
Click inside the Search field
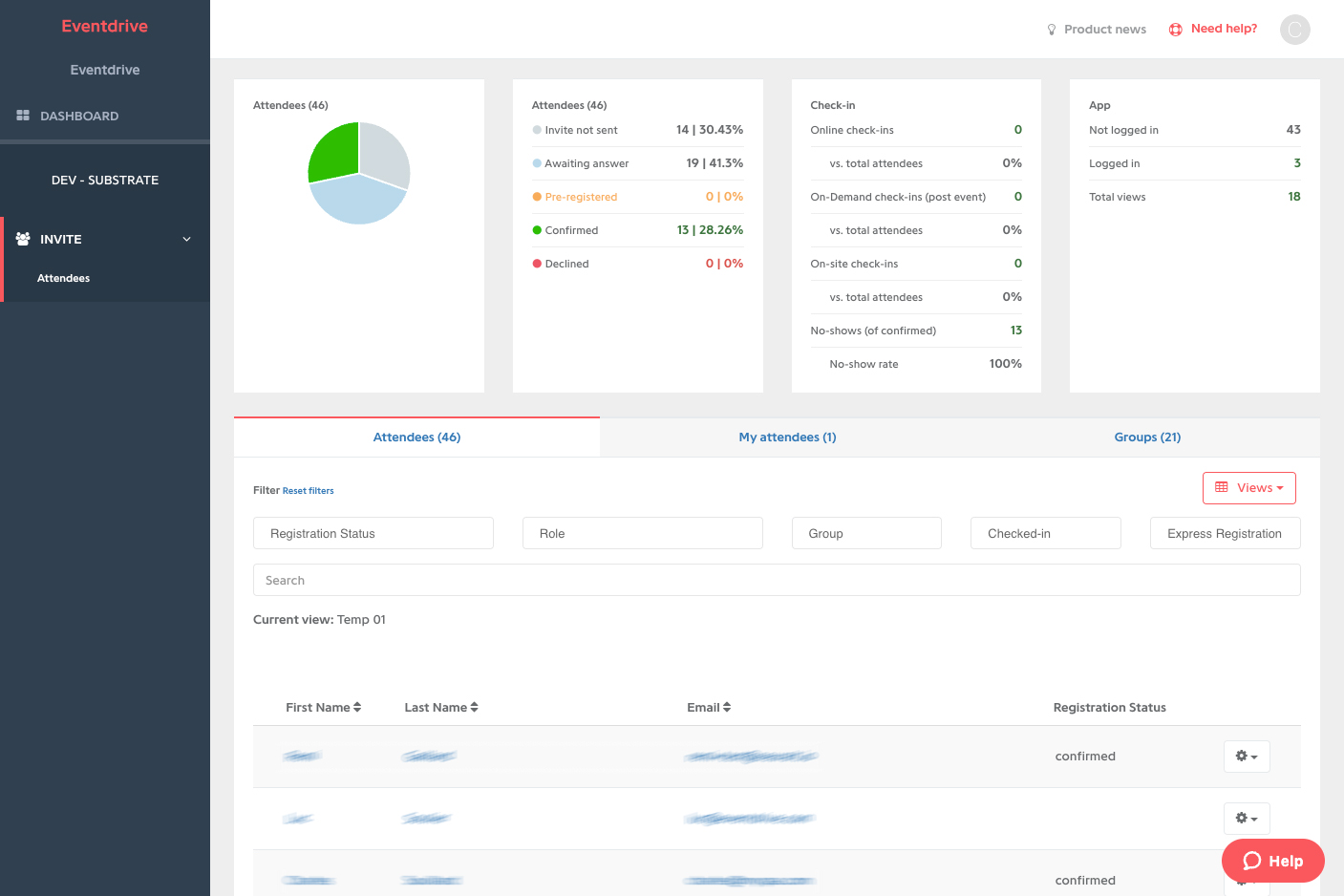point(777,580)
